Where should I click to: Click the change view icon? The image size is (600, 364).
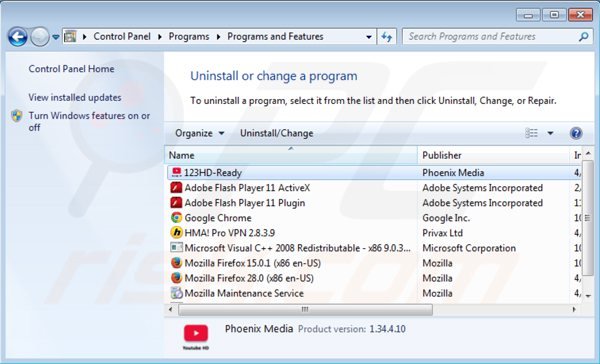click(531, 133)
